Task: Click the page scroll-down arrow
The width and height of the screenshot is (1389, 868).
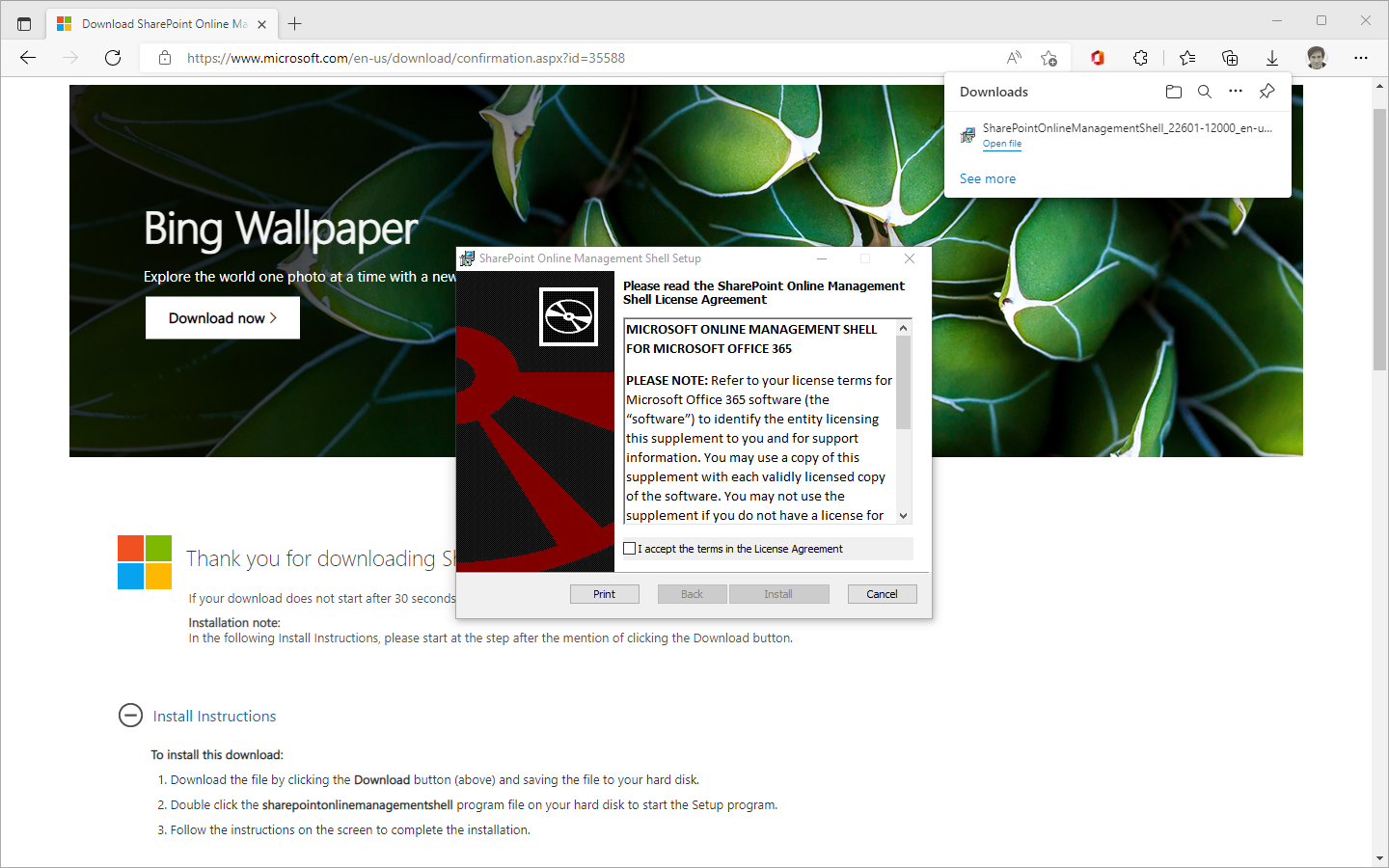Action: (1379, 858)
